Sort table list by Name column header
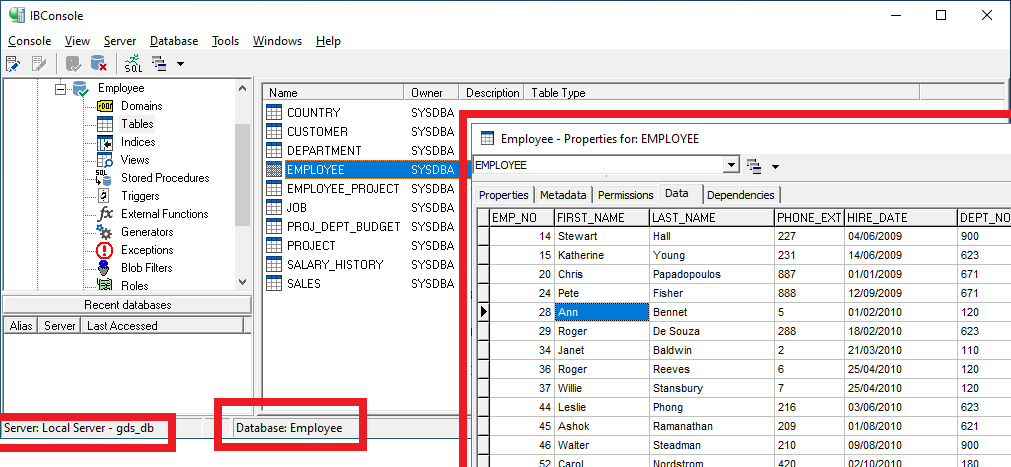Image resolution: width=1011 pixels, height=467 pixels. pos(334,93)
